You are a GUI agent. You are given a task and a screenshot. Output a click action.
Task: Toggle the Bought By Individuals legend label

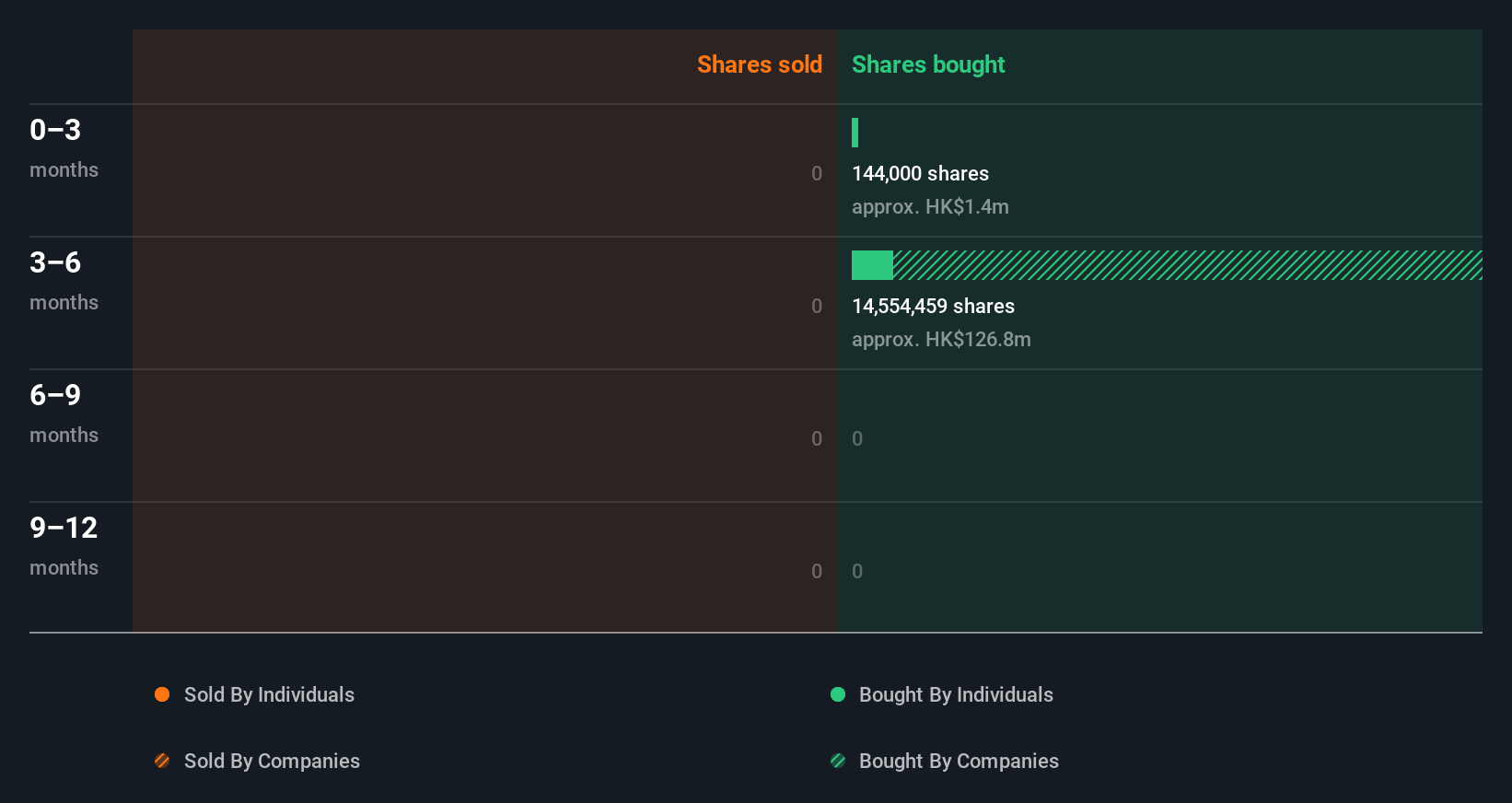point(956,694)
